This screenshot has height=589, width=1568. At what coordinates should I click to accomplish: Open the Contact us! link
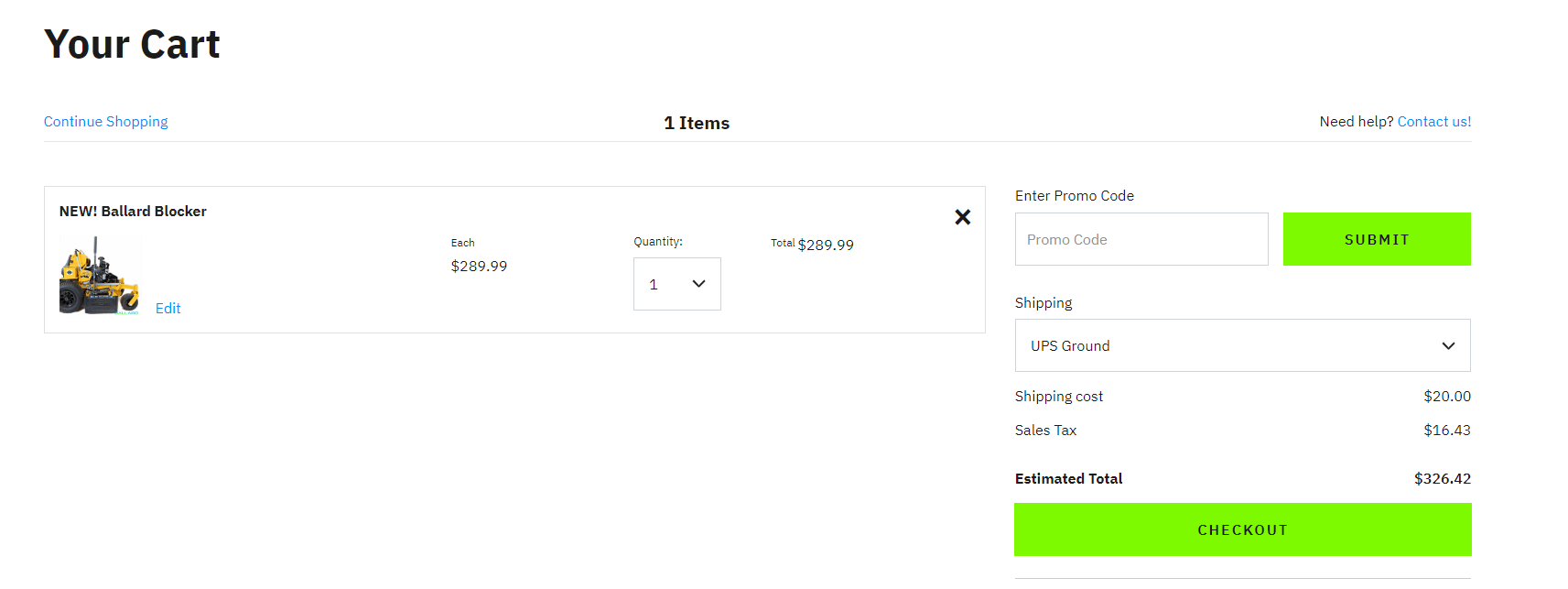1433,122
